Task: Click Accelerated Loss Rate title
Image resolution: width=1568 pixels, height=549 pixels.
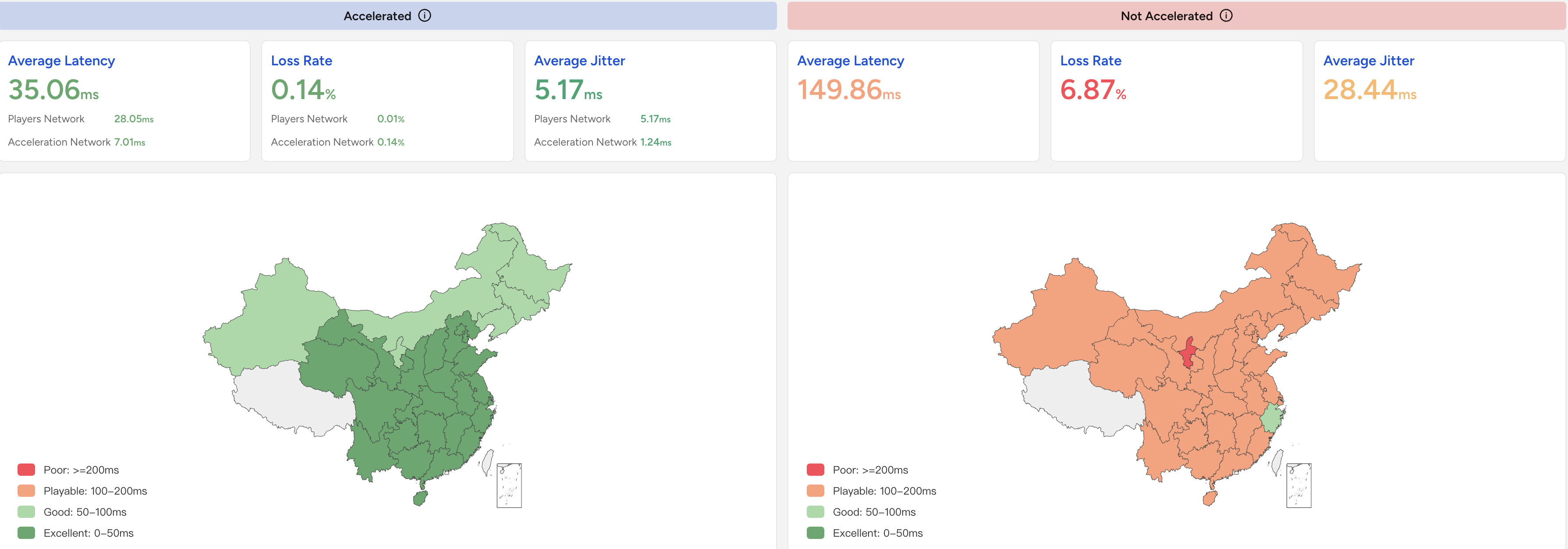Action: pos(302,61)
